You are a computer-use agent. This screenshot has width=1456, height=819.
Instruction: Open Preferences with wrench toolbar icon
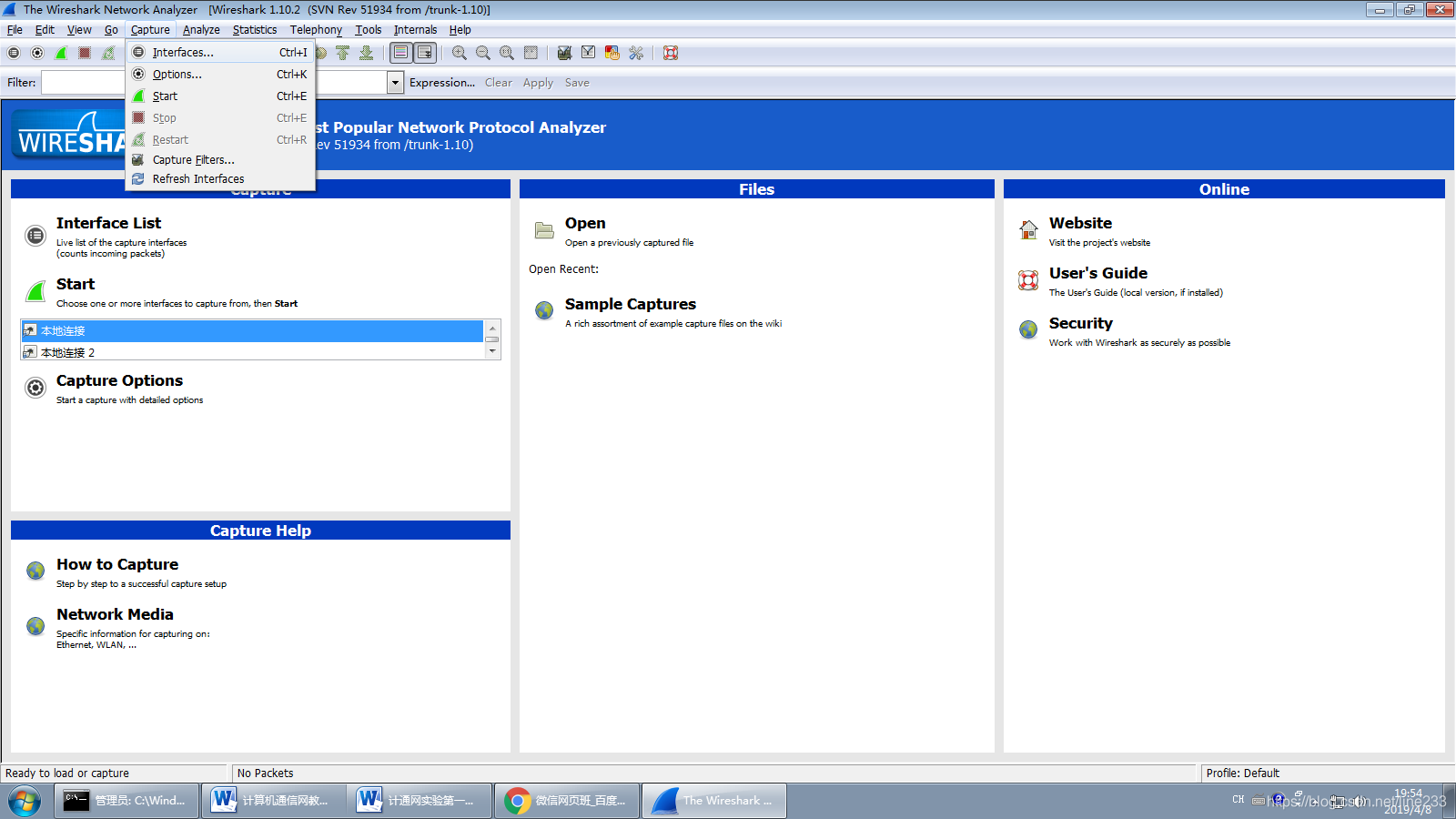636,53
